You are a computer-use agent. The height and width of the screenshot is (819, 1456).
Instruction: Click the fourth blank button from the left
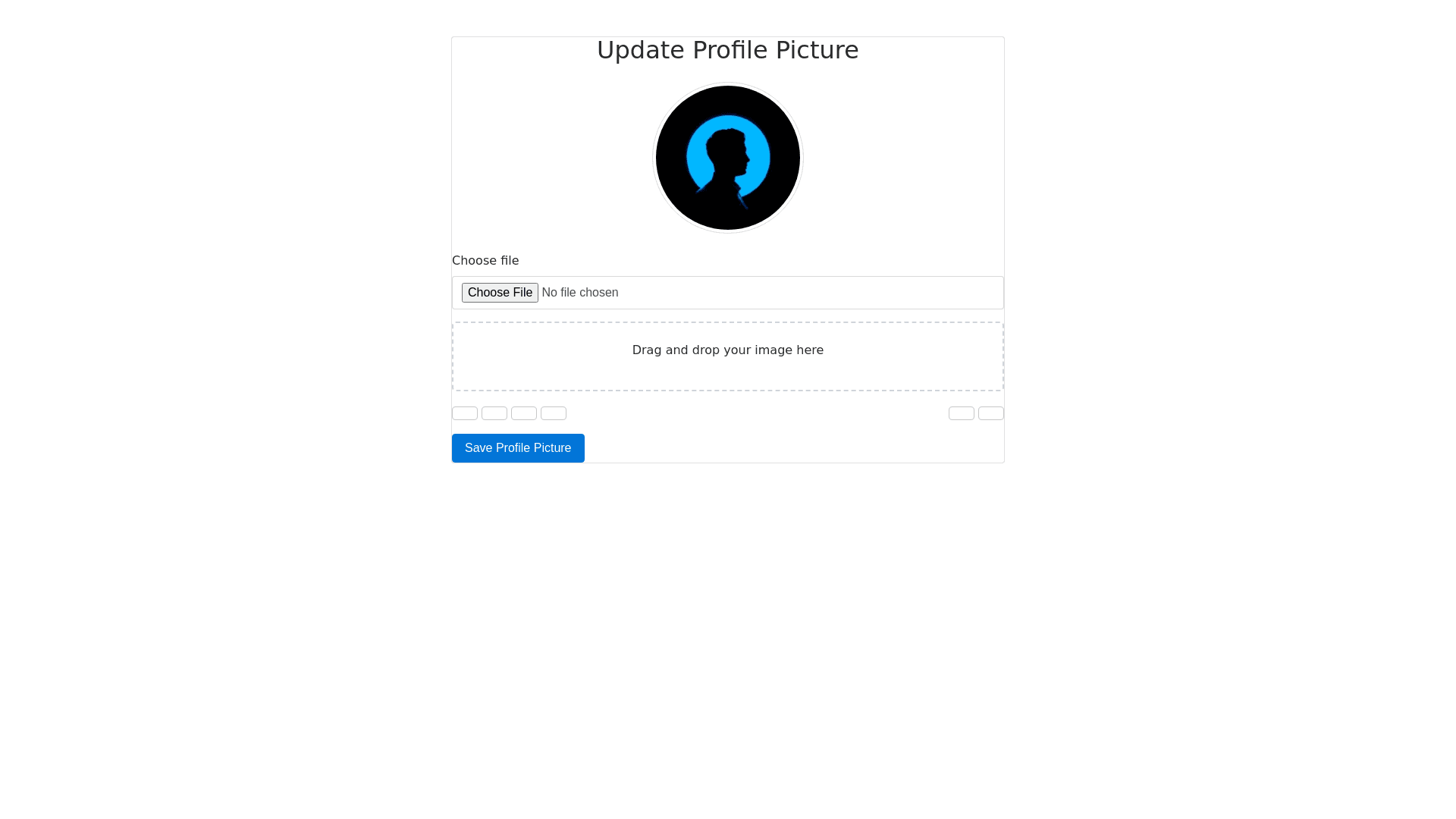click(x=554, y=413)
